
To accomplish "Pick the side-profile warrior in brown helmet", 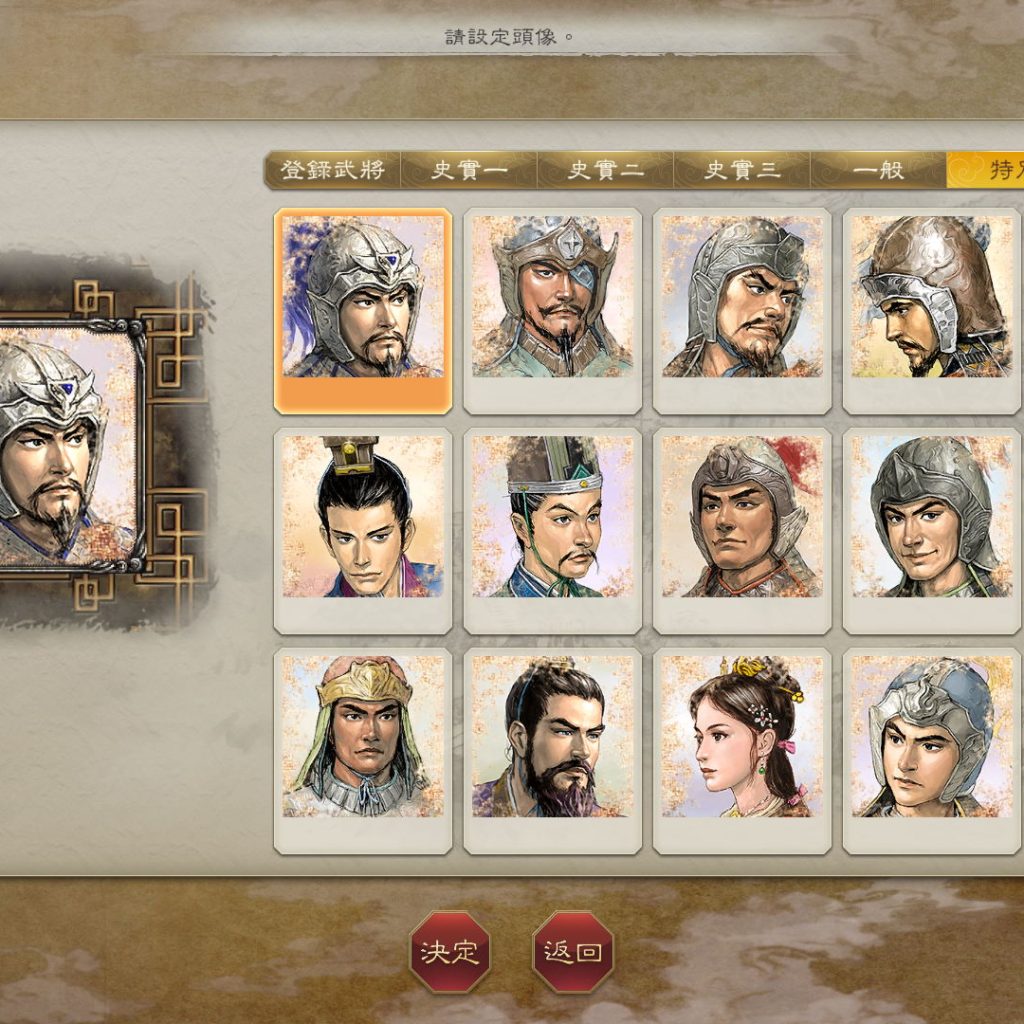I will (932, 311).
